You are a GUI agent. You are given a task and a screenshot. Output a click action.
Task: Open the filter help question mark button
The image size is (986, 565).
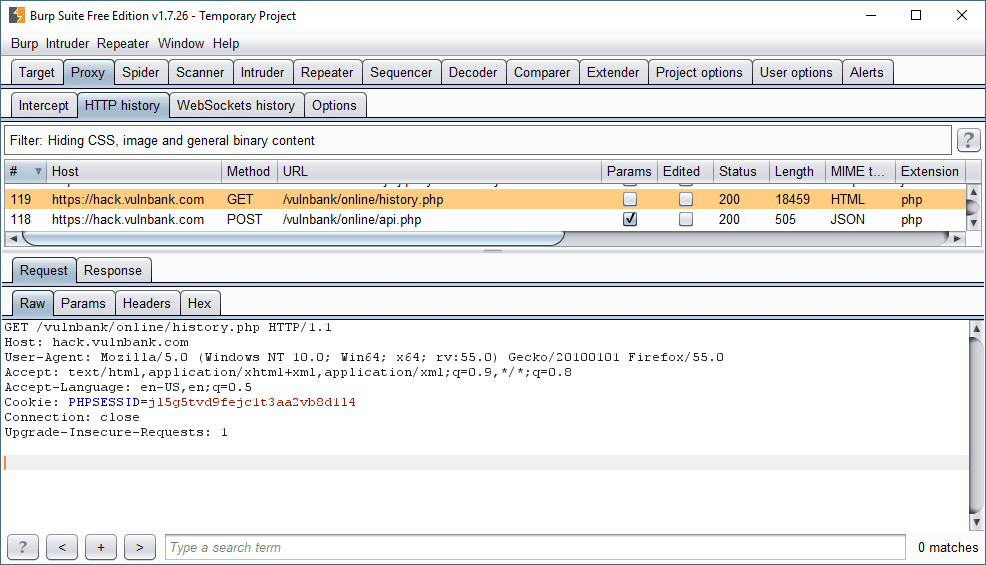(968, 140)
